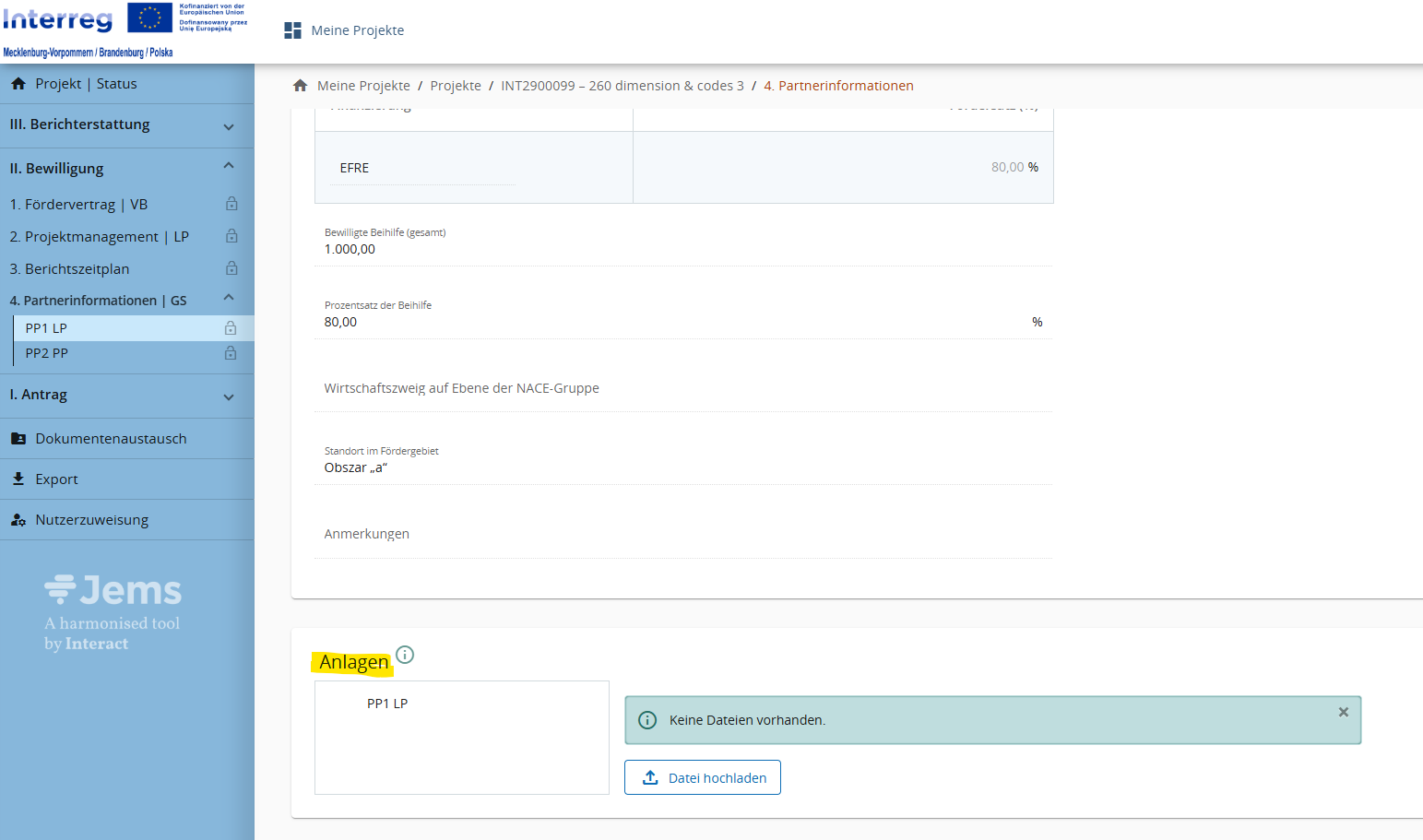Click the dashboard icon beside Meine Projekte
This screenshot has height=840, width=1423.
pos(292,30)
